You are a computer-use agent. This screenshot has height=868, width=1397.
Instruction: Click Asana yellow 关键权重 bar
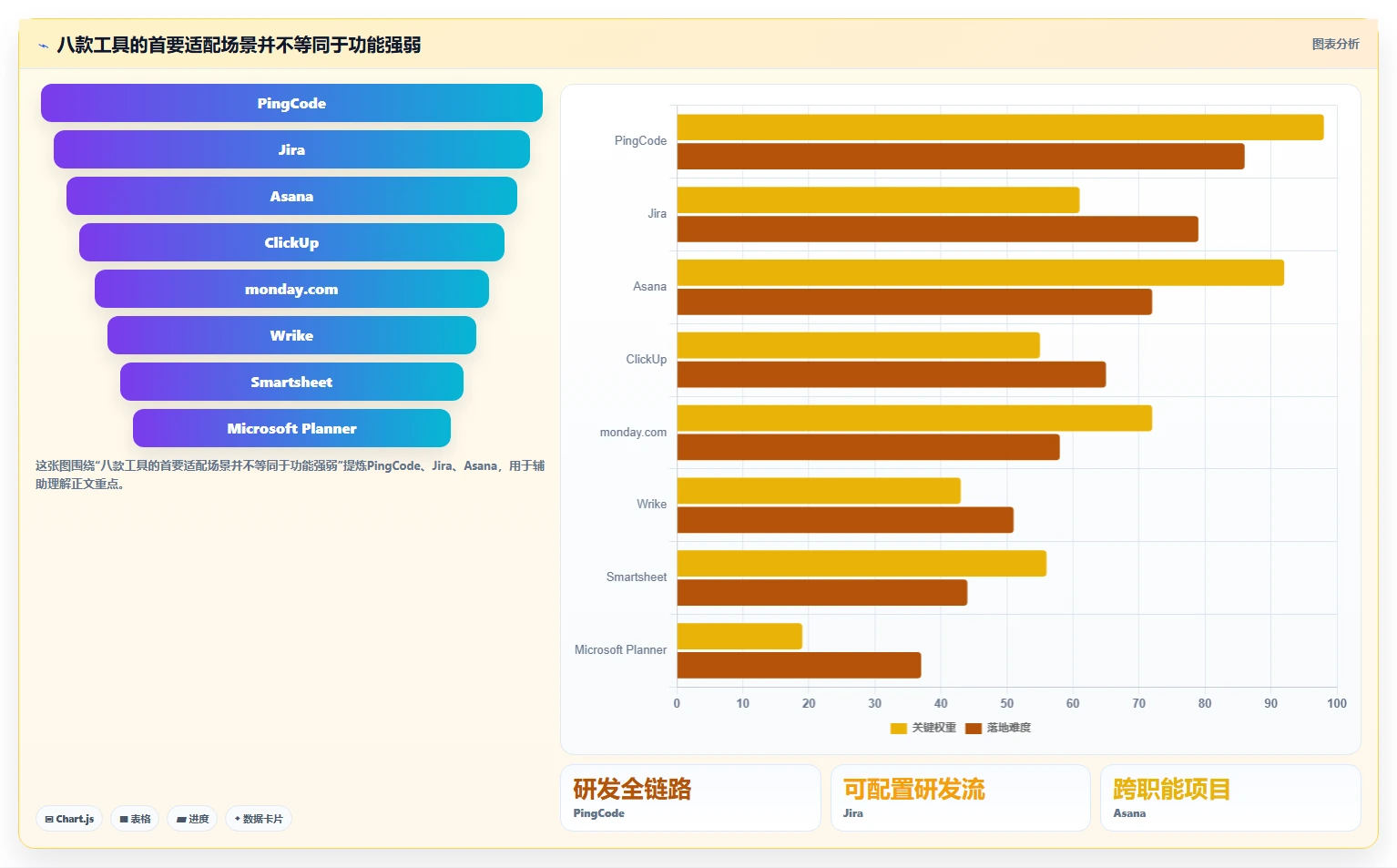980,272
